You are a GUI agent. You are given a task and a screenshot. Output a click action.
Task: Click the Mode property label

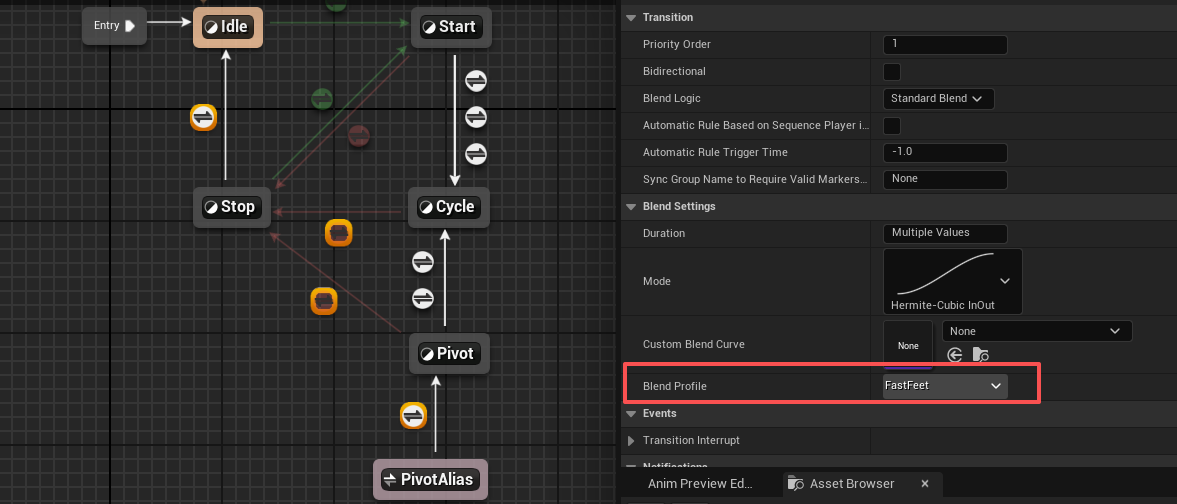(x=657, y=281)
